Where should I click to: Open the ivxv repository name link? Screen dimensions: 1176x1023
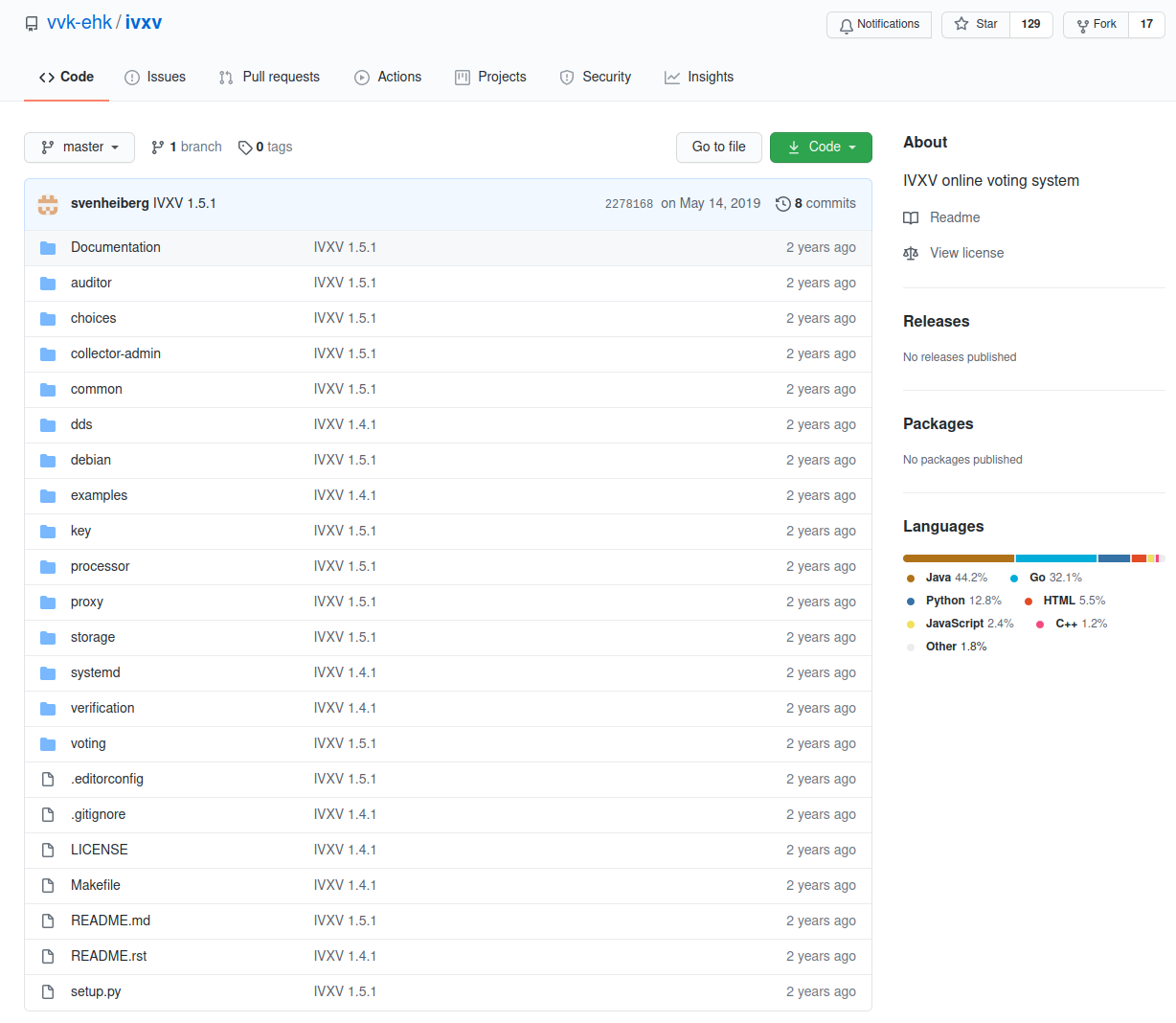tap(144, 23)
